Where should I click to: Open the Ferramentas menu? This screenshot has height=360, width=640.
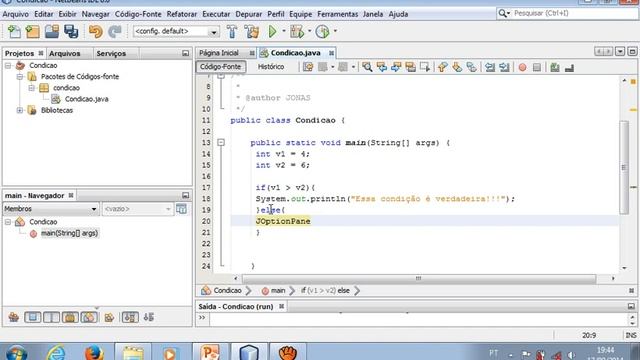click(x=338, y=14)
